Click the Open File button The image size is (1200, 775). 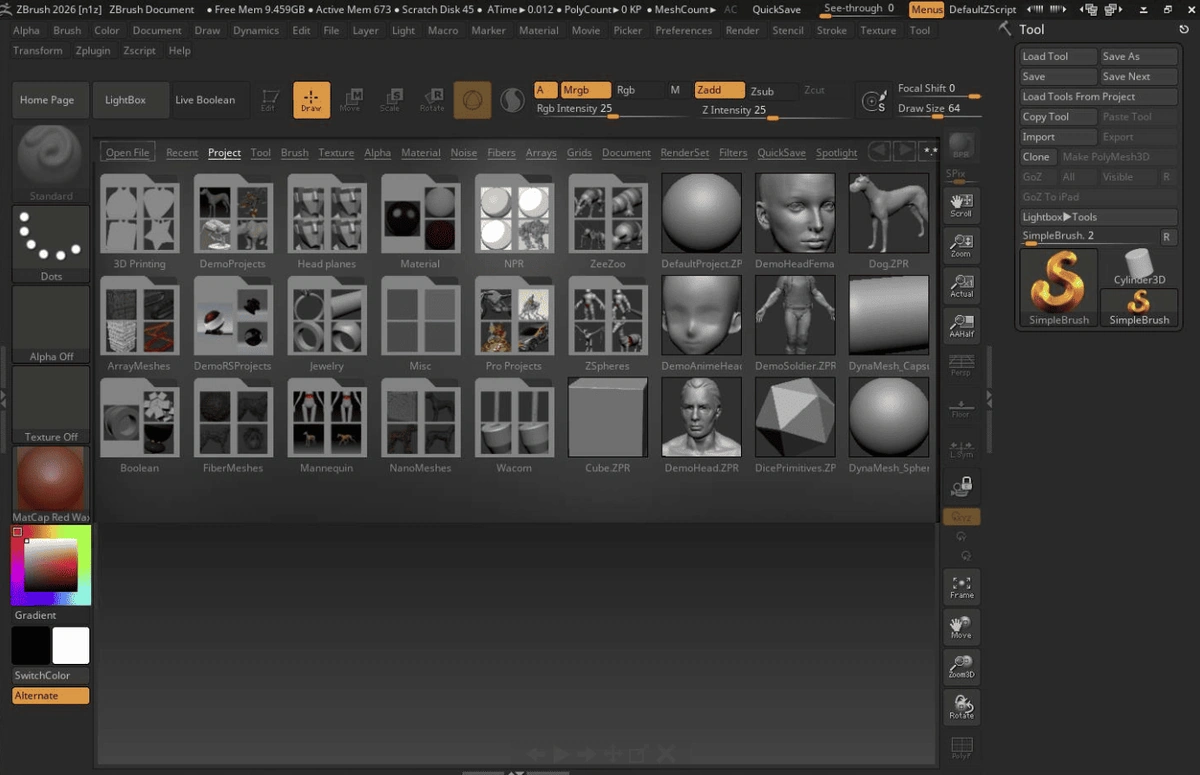point(128,152)
